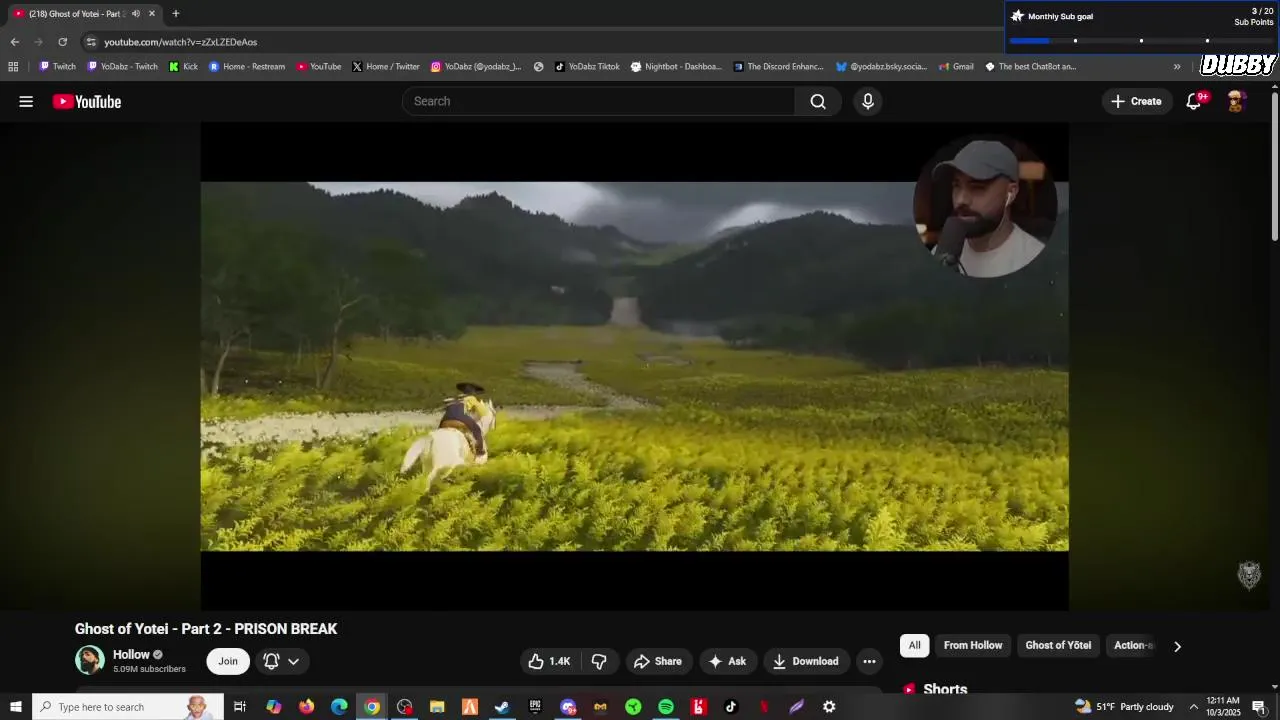Screen dimensions: 1280x720
Task: Open File Explorer from the taskbar
Action: [x=437, y=707]
